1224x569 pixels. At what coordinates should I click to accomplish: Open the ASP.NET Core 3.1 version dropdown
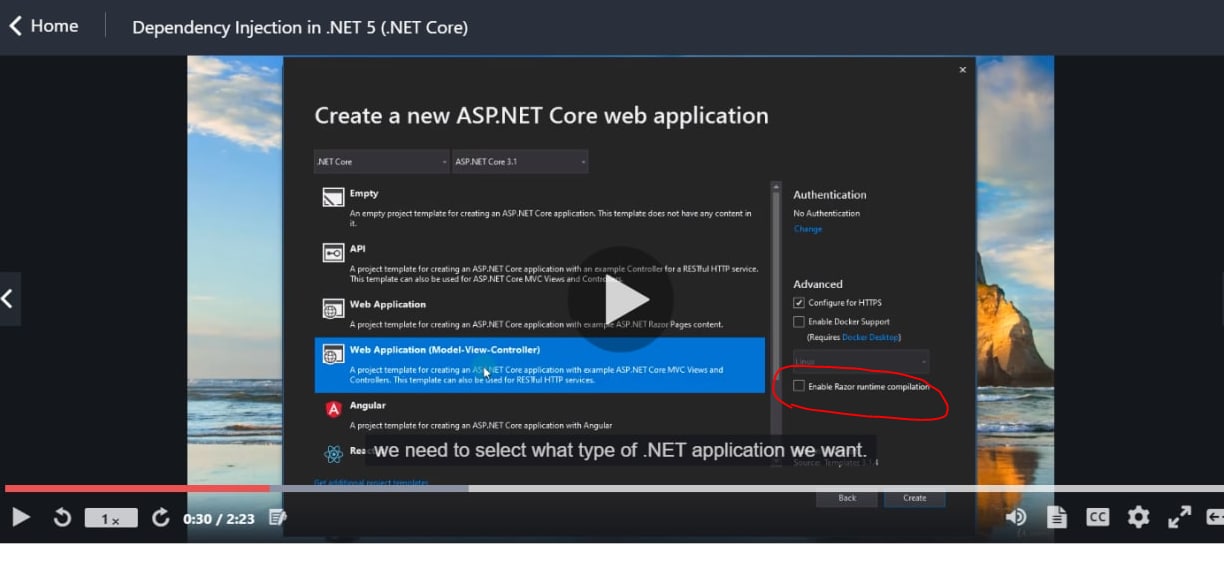520,161
